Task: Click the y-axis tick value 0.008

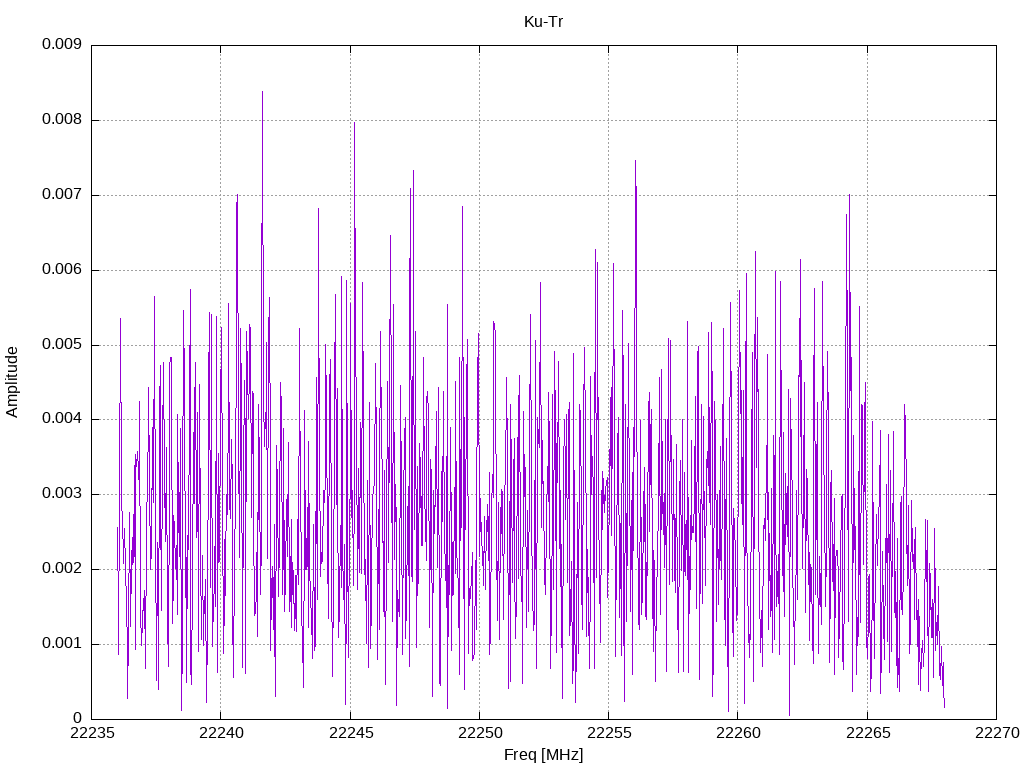Action: 62,120
